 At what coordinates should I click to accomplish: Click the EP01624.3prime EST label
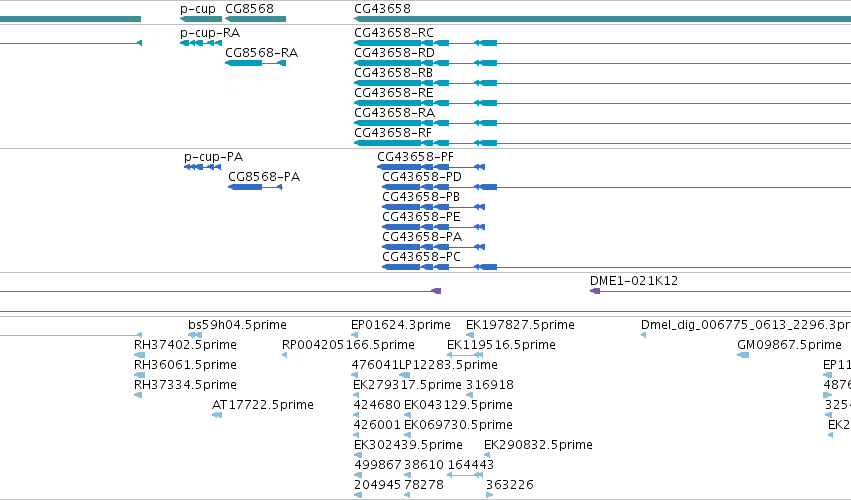tap(401, 325)
